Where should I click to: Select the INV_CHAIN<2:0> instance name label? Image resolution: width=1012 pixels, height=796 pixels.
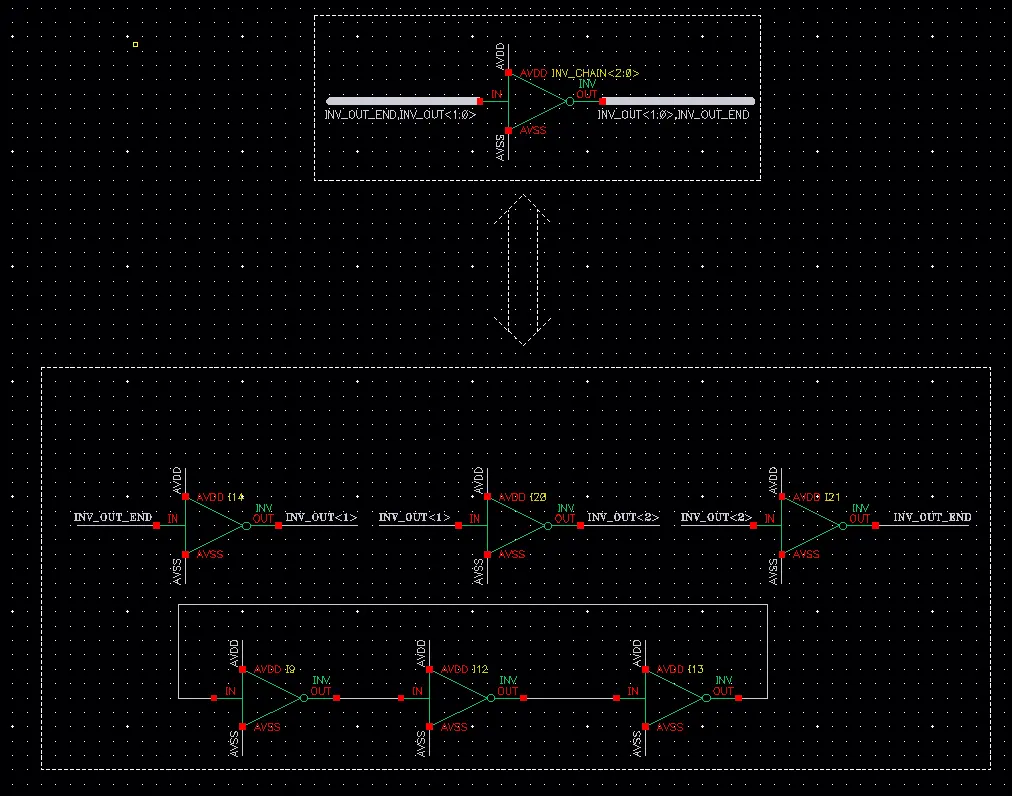point(594,74)
